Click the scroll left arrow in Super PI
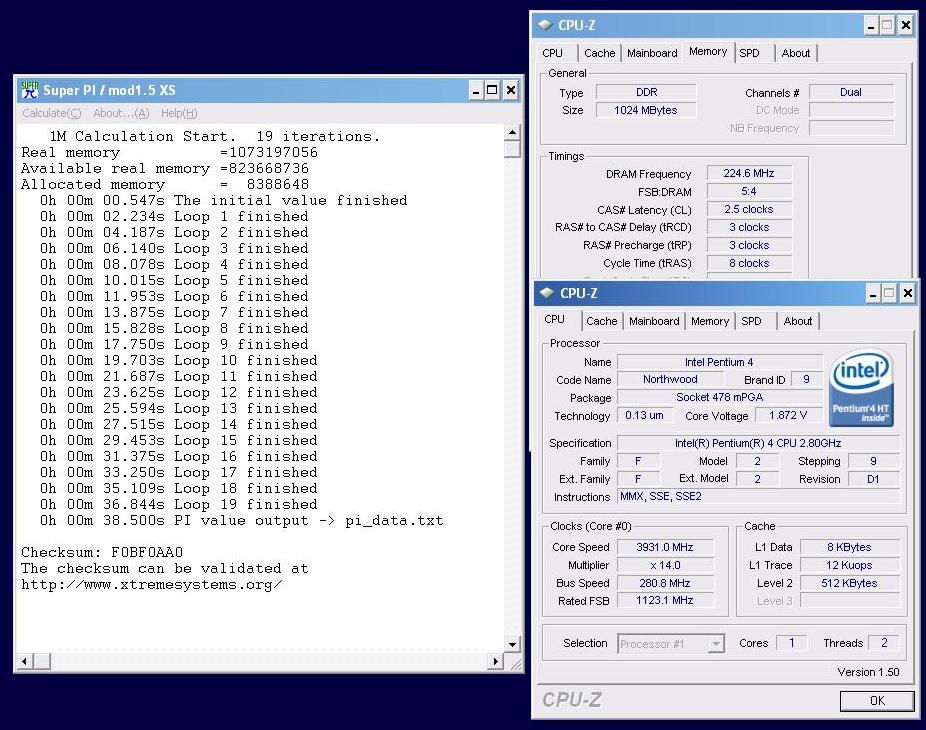The width and height of the screenshot is (926, 730). pyautogui.click(x=24, y=661)
